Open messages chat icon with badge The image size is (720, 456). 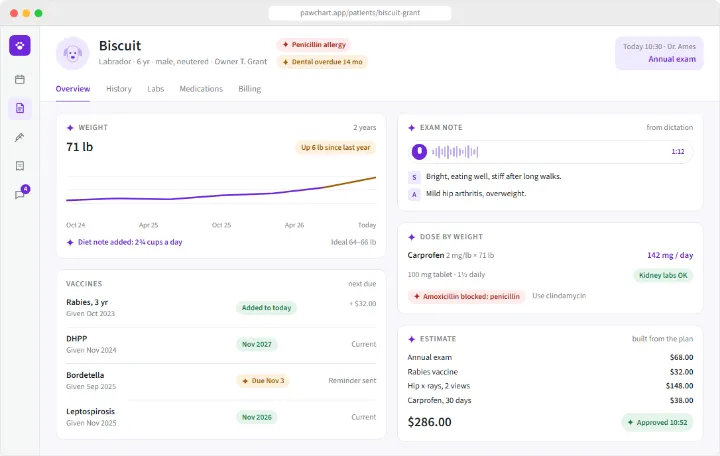(21, 193)
